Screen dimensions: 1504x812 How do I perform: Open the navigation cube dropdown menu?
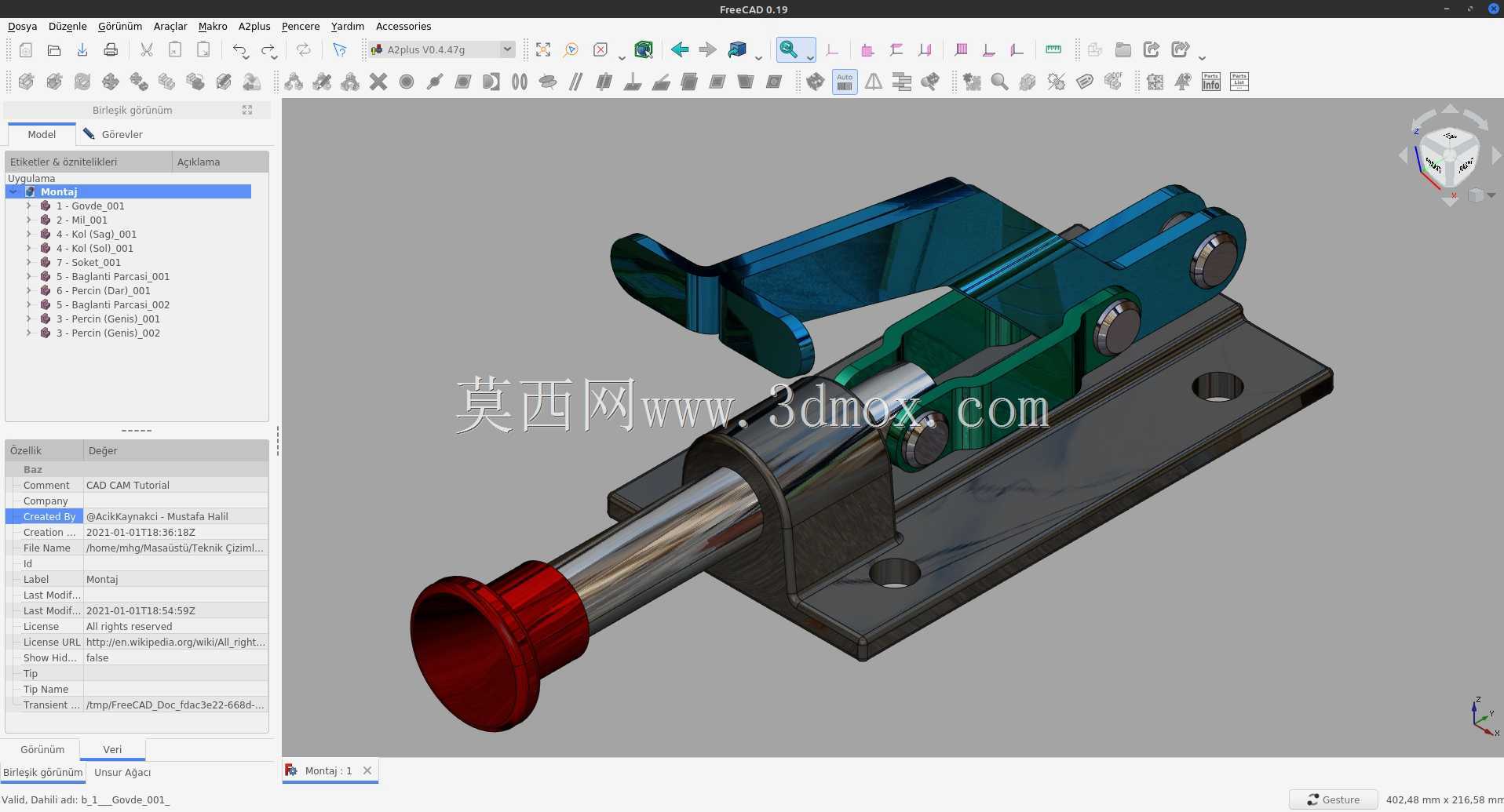click(x=1481, y=195)
